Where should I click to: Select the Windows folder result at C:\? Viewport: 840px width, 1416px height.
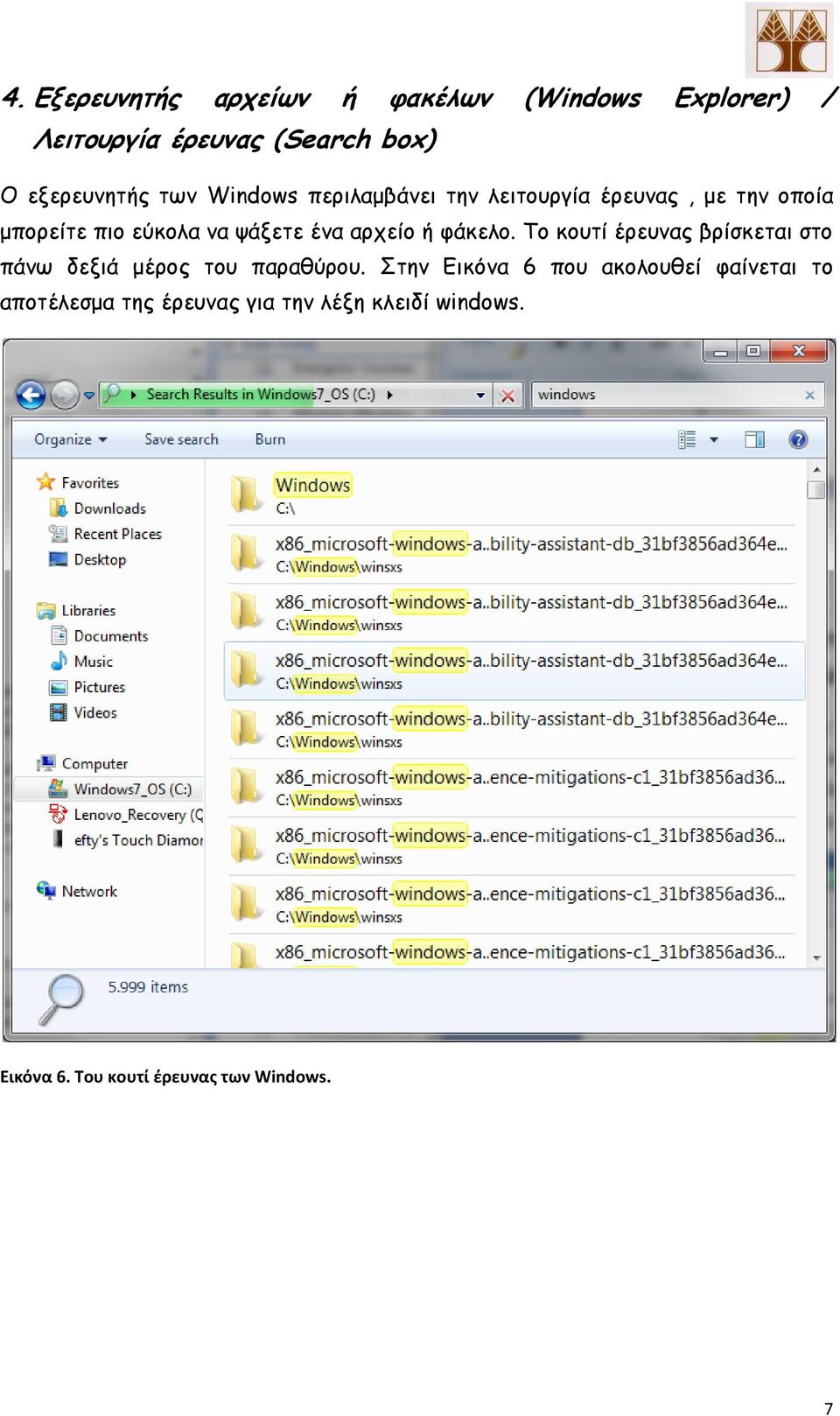pyautogui.click(x=513, y=495)
